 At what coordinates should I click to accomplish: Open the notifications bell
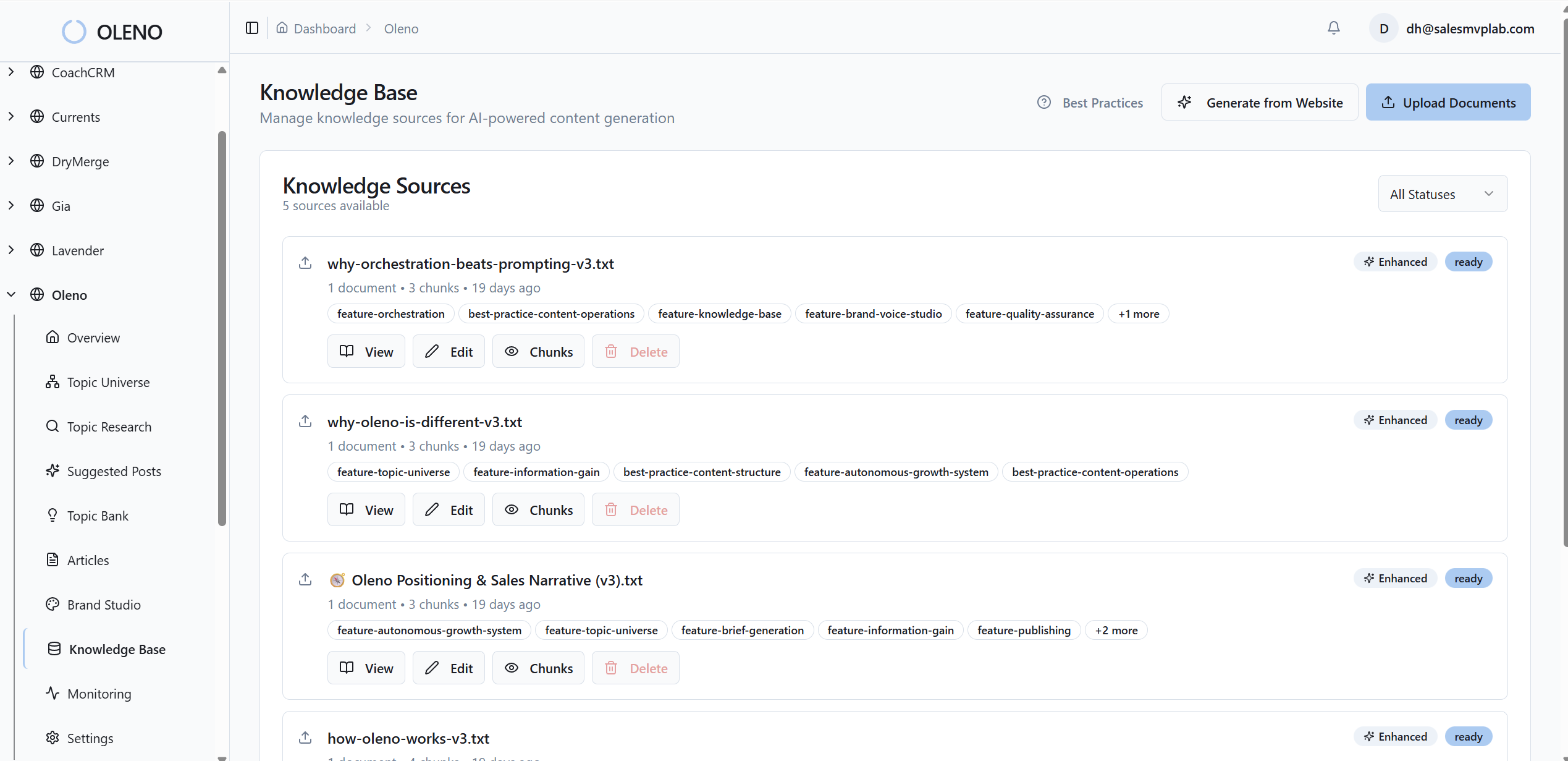[x=1334, y=28]
